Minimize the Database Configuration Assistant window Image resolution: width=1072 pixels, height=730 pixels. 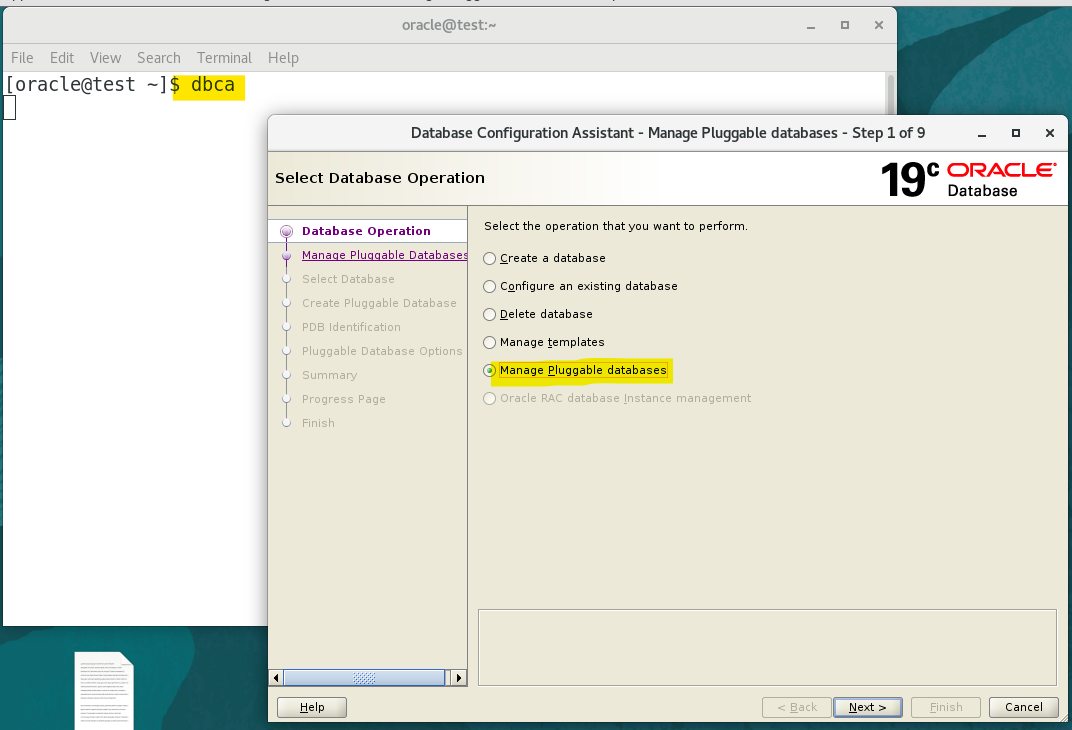click(x=982, y=133)
